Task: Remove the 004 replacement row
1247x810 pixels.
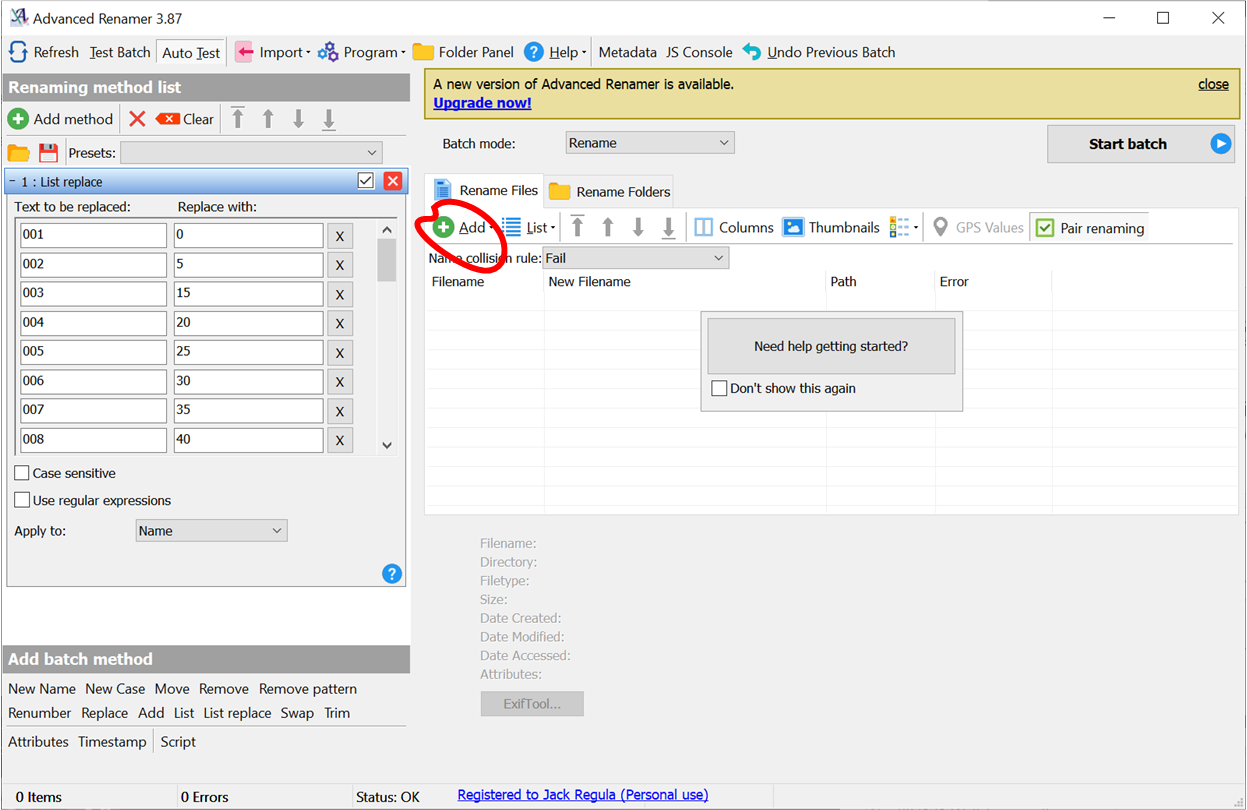Action: 340,324
